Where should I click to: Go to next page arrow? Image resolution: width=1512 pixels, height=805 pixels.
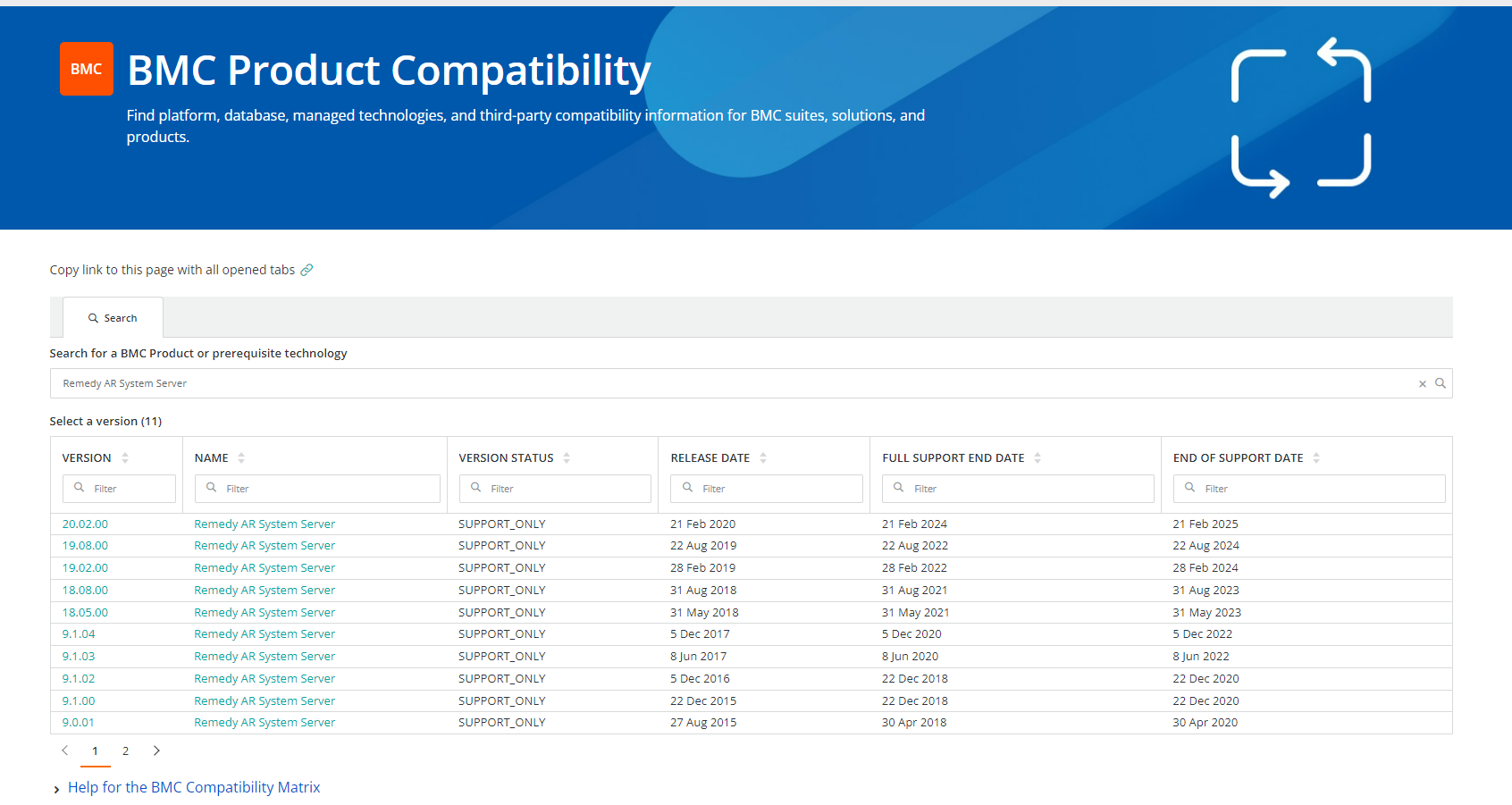[x=156, y=750]
